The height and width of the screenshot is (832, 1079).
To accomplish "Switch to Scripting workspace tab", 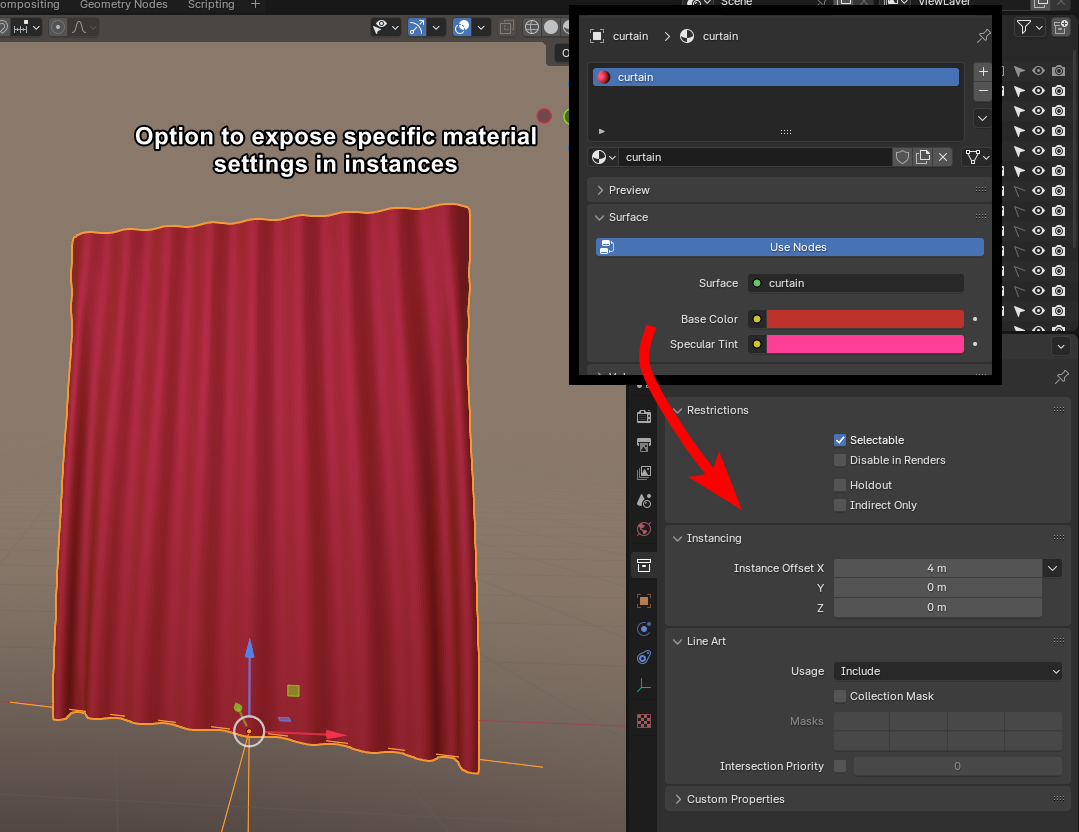I will coord(211,5).
